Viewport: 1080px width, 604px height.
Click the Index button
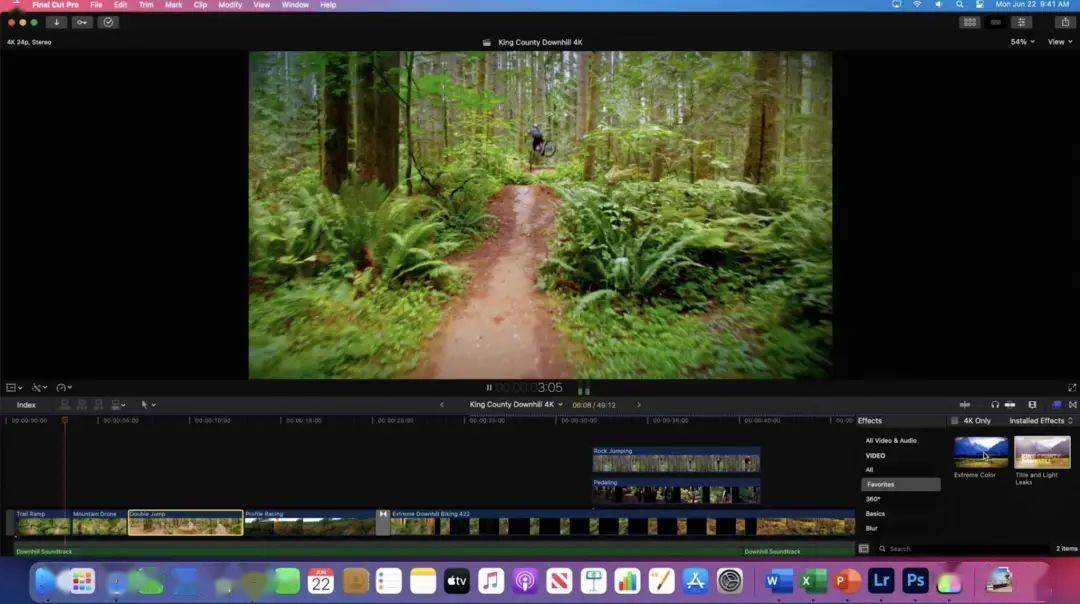pyautogui.click(x=26, y=405)
